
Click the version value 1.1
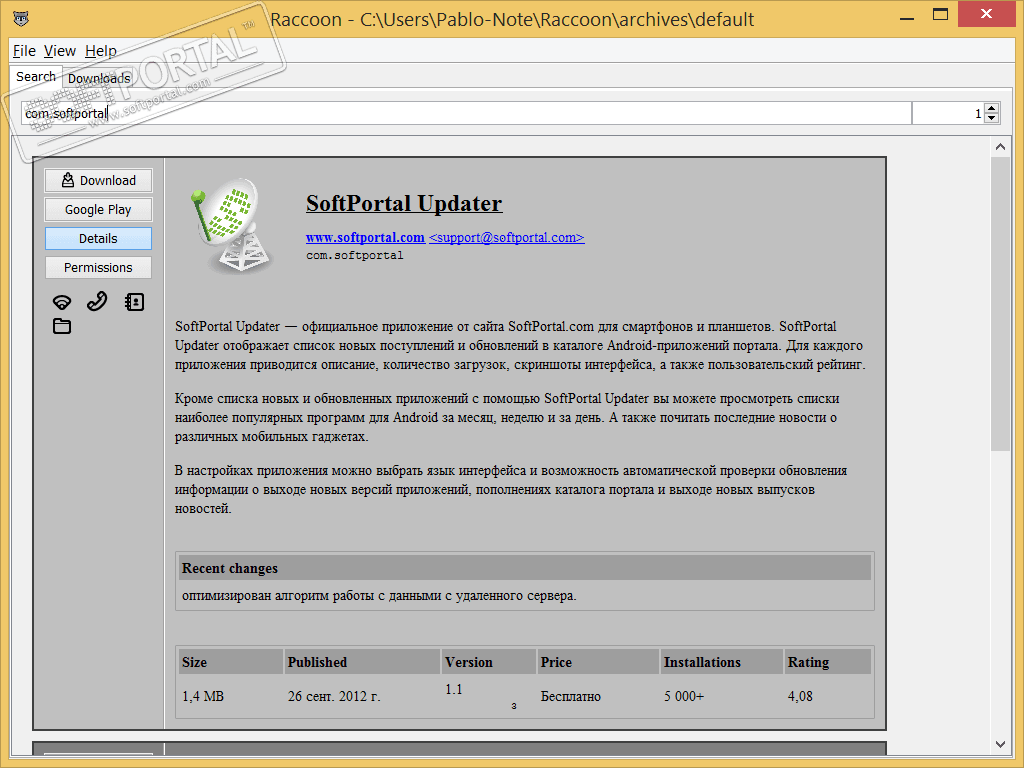454,690
